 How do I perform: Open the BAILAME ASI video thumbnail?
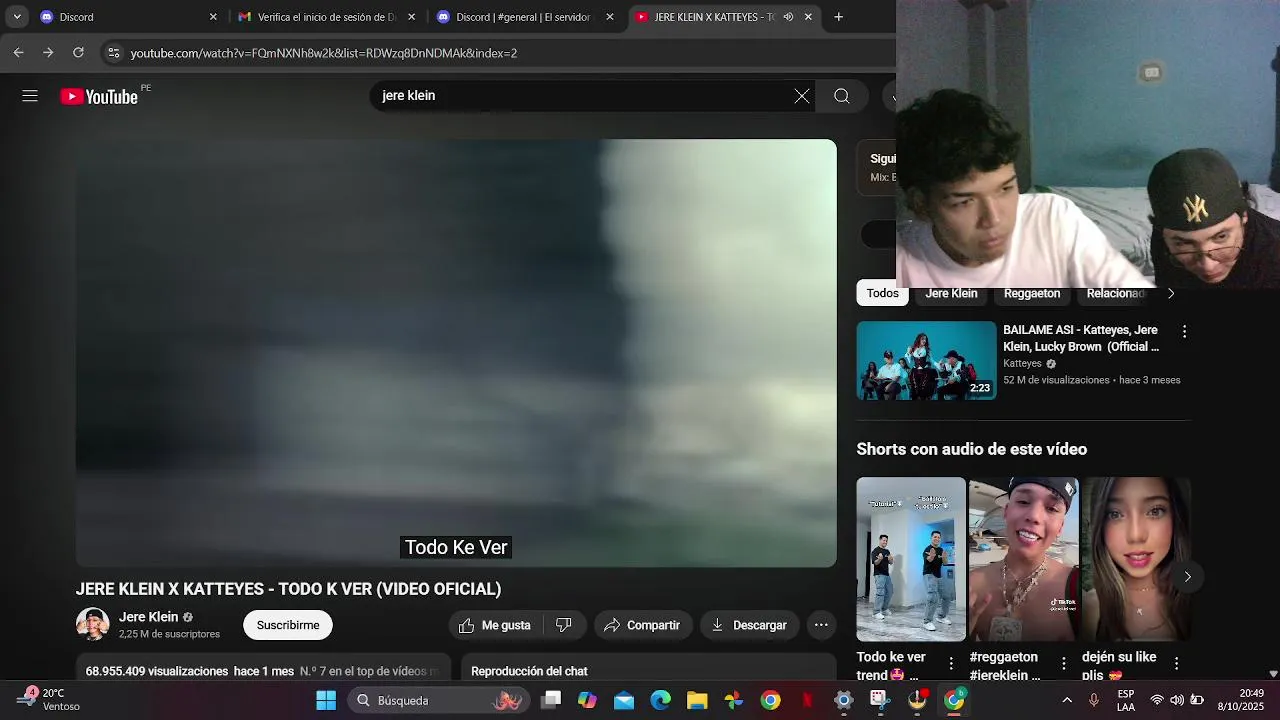point(926,360)
